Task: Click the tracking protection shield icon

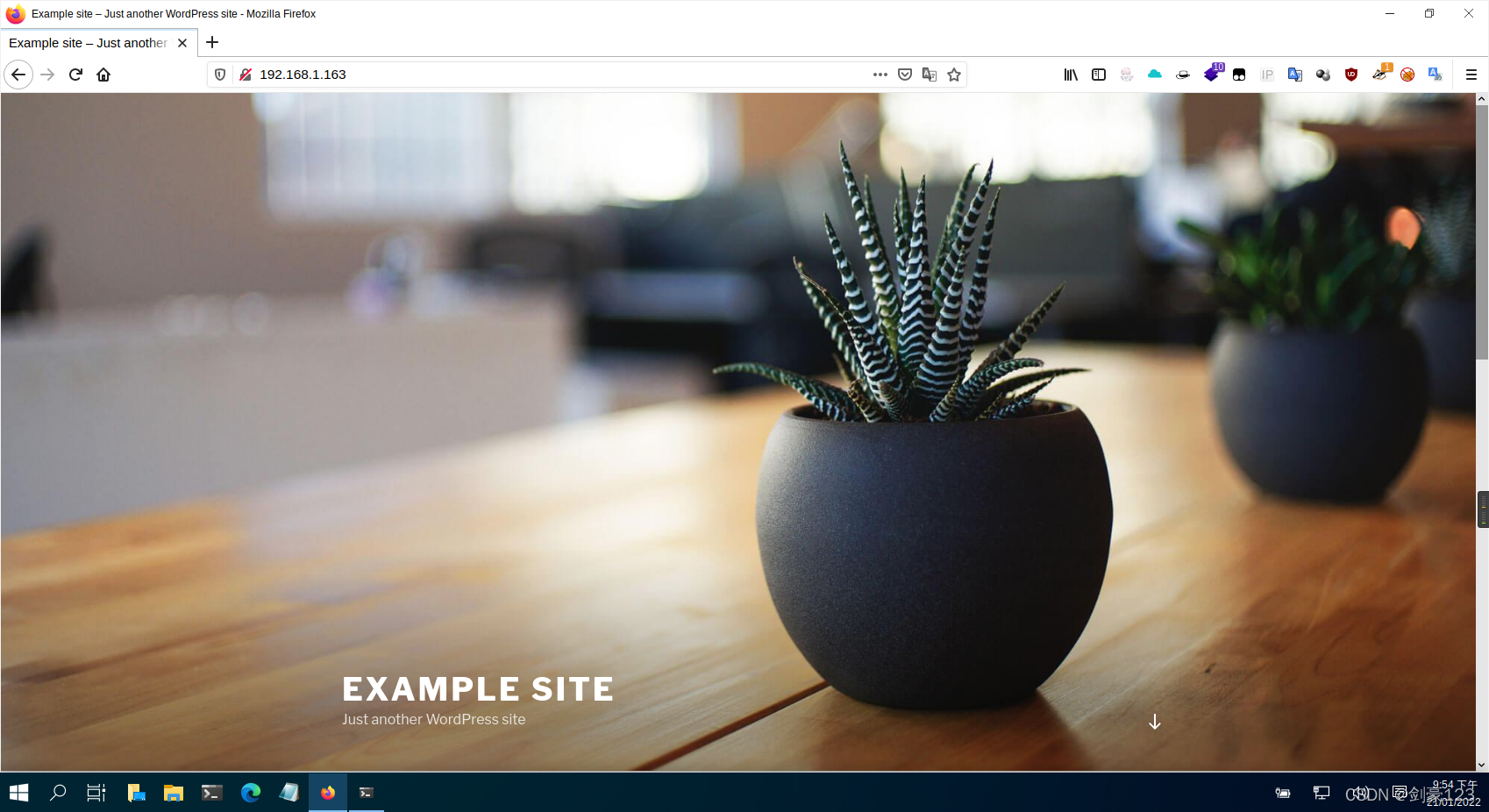Action: coord(220,75)
